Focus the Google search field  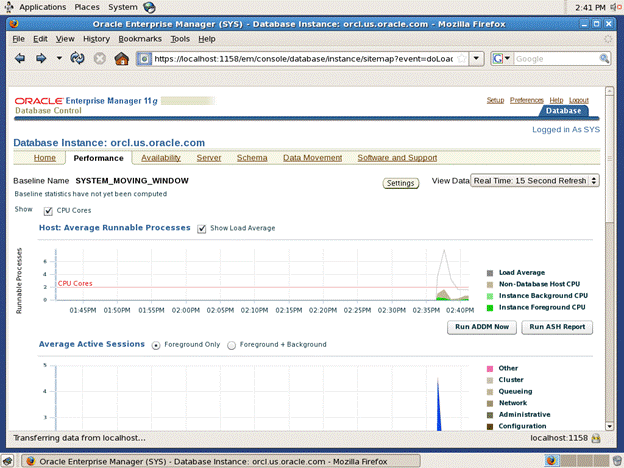(556, 59)
